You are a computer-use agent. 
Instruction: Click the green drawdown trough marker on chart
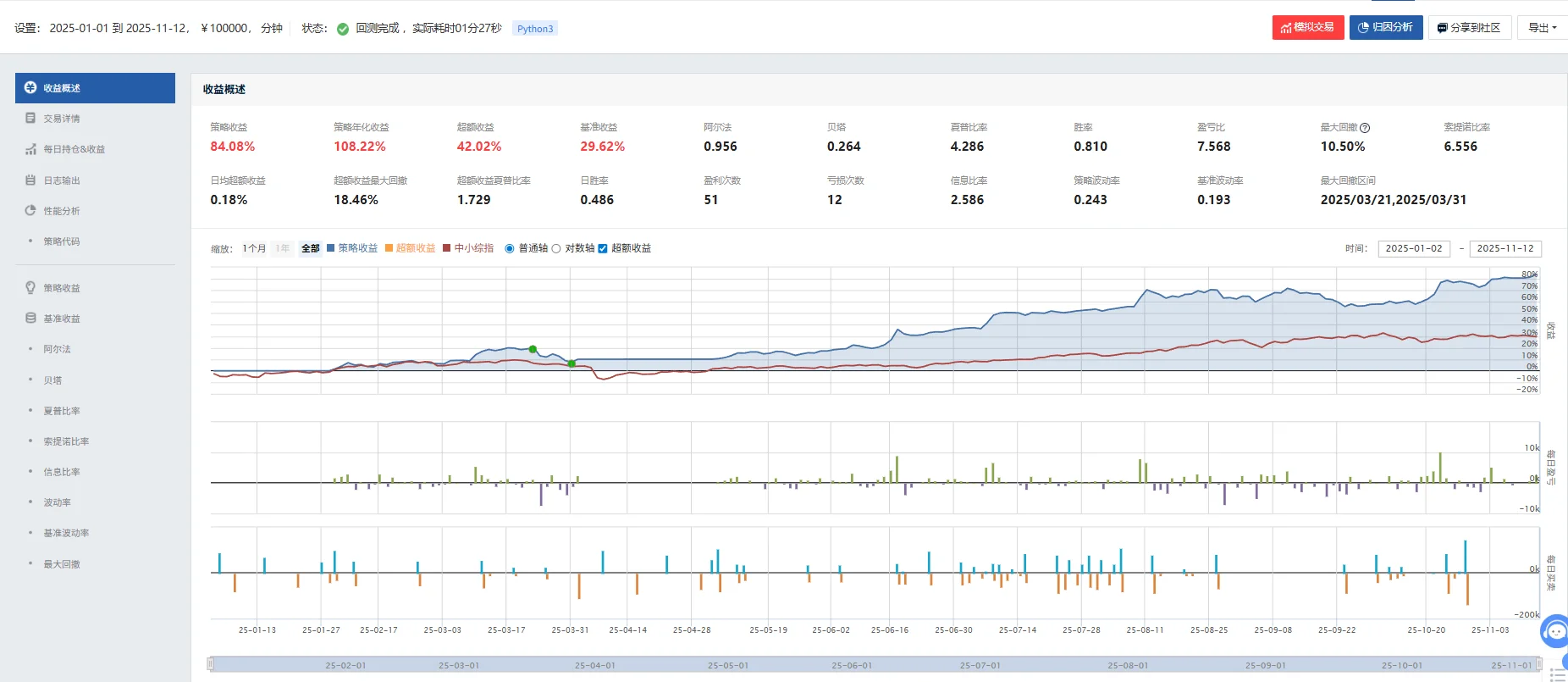[572, 363]
